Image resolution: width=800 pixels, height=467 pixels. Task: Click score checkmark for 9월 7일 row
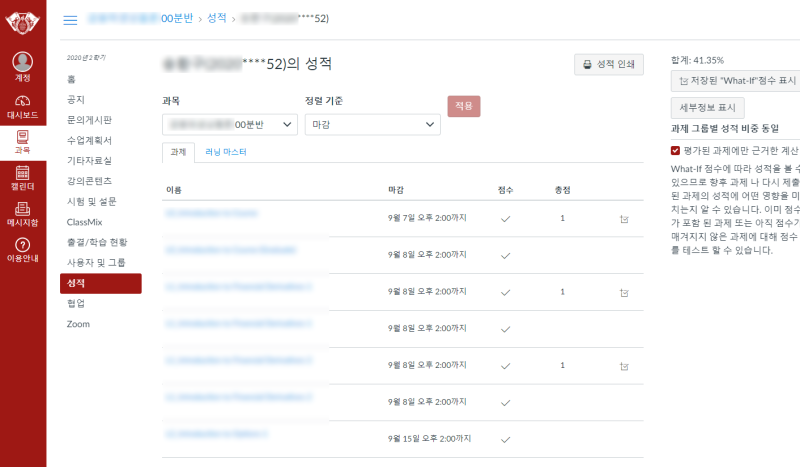tap(506, 219)
